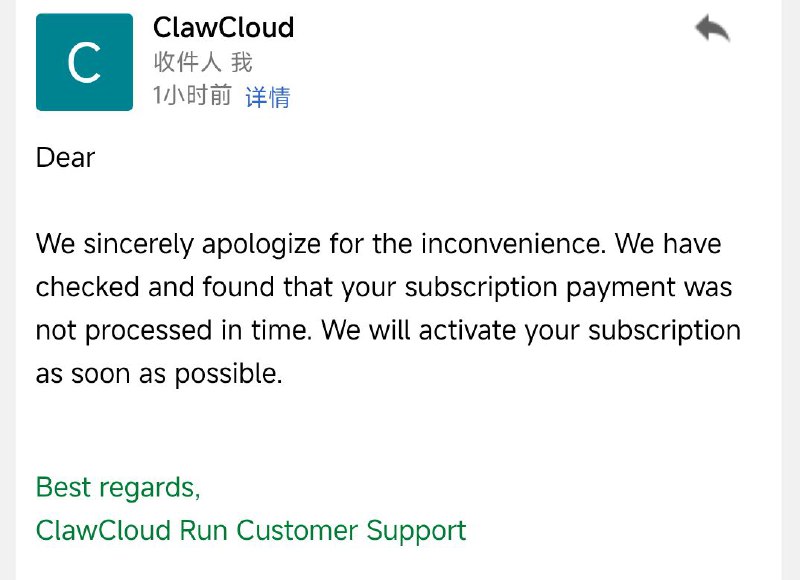Open the teal "C" sender avatar
This screenshot has width=800, height=580.
tap(84, 62)
